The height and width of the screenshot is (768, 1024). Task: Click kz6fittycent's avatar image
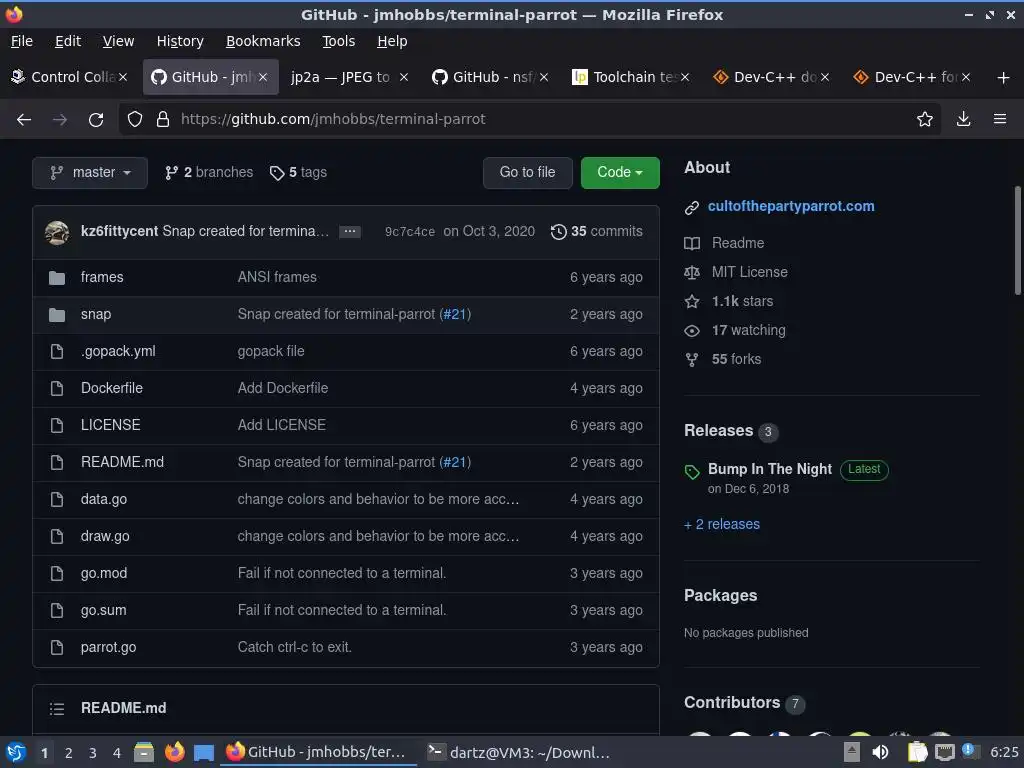pos(57,232)
